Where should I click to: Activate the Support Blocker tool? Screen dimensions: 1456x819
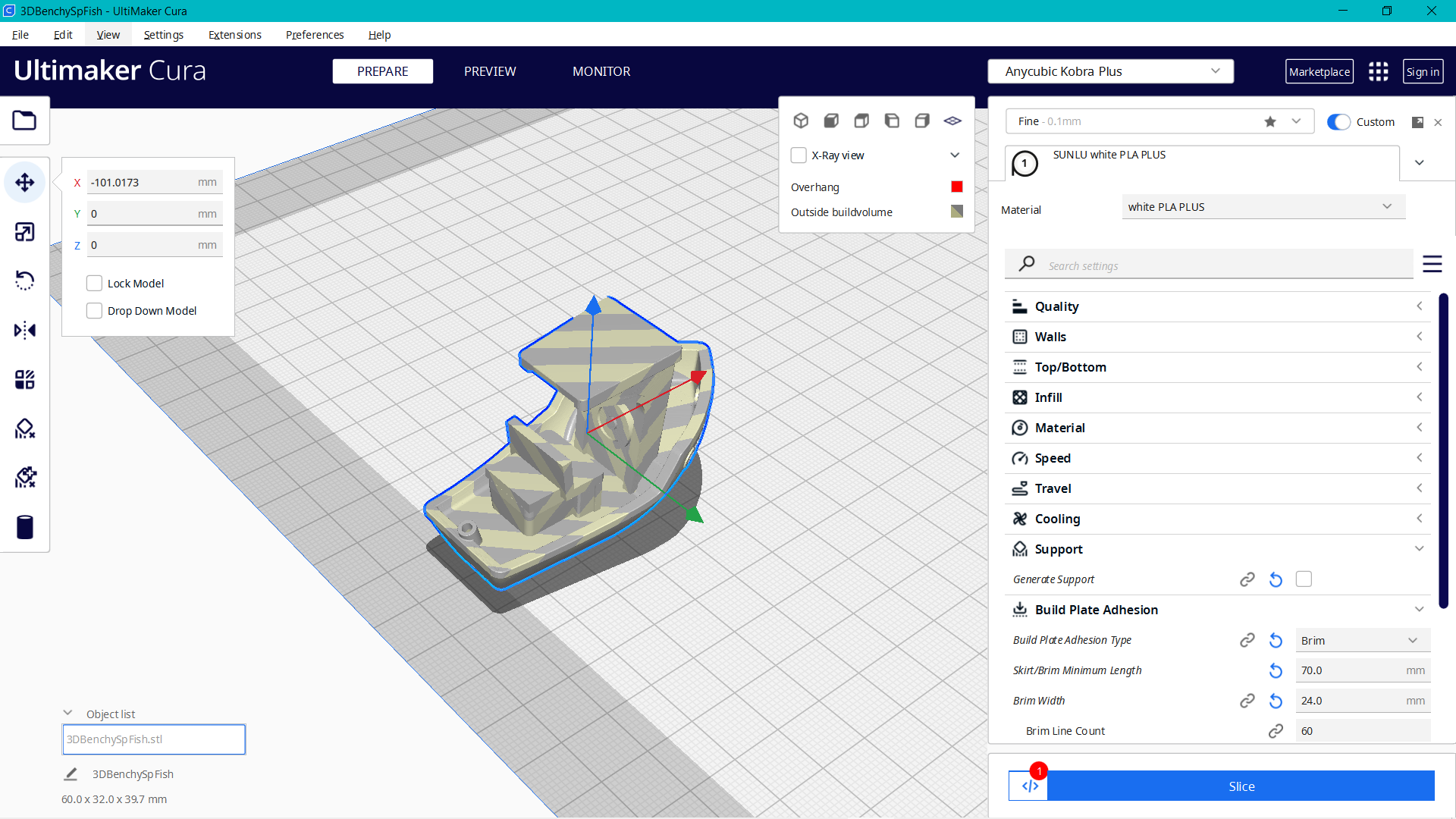(x=25, y=428)
